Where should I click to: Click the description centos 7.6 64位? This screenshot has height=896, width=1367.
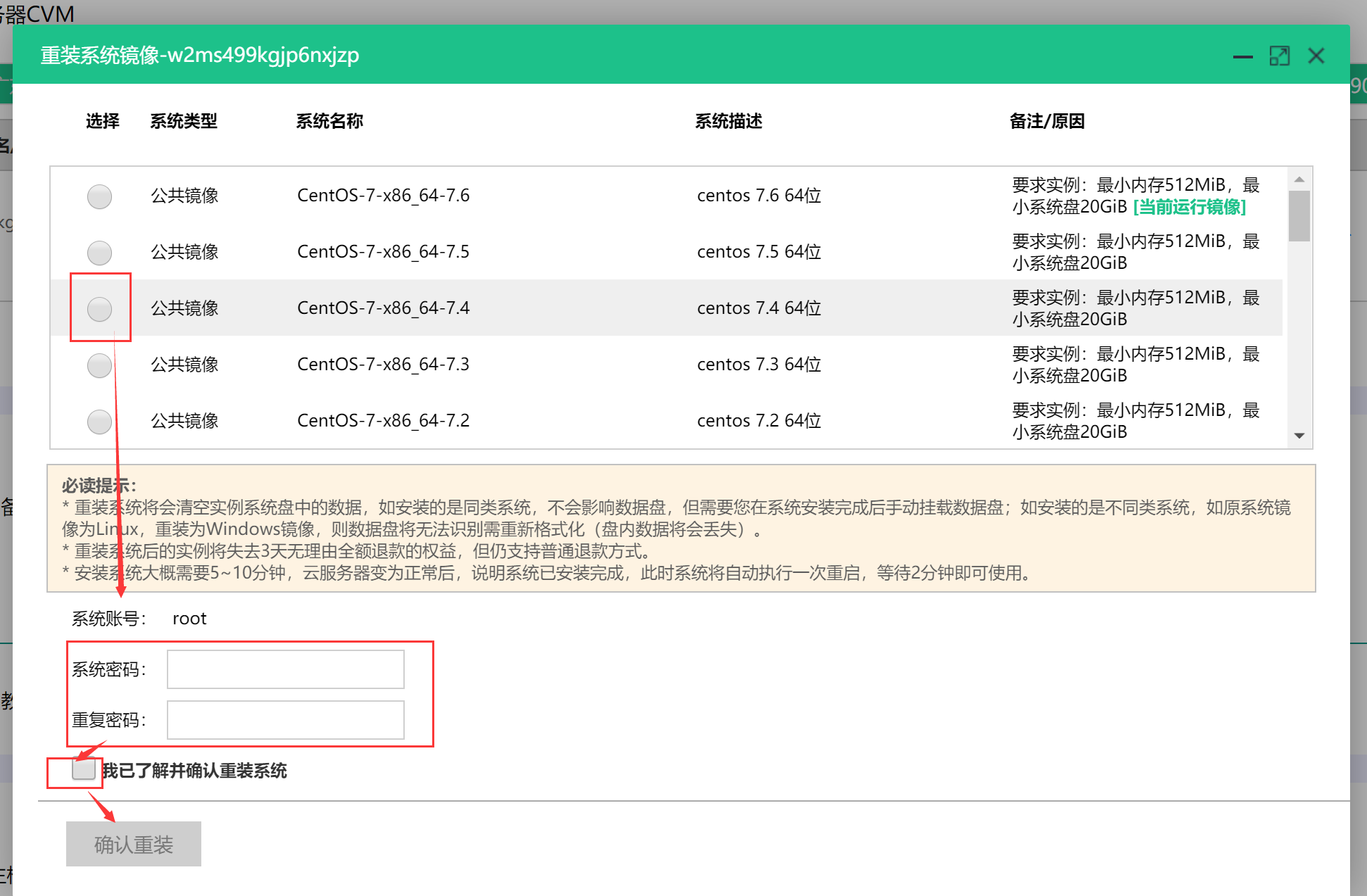tap(760, 196)
